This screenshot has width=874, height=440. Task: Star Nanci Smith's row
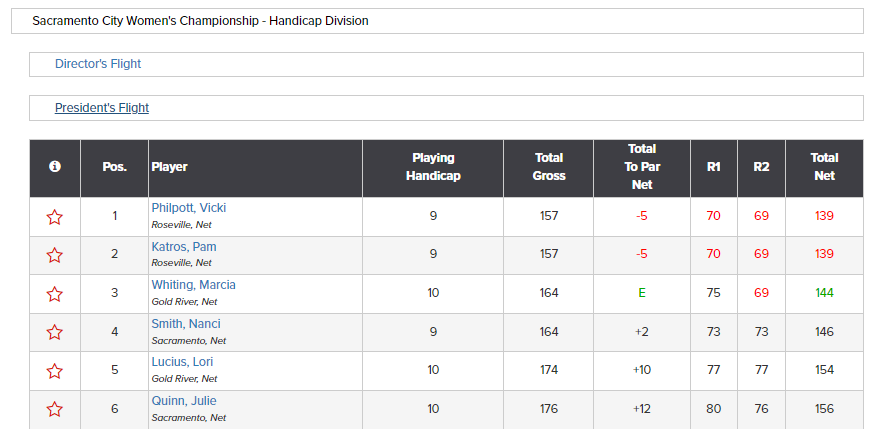(x=55, y=332)
